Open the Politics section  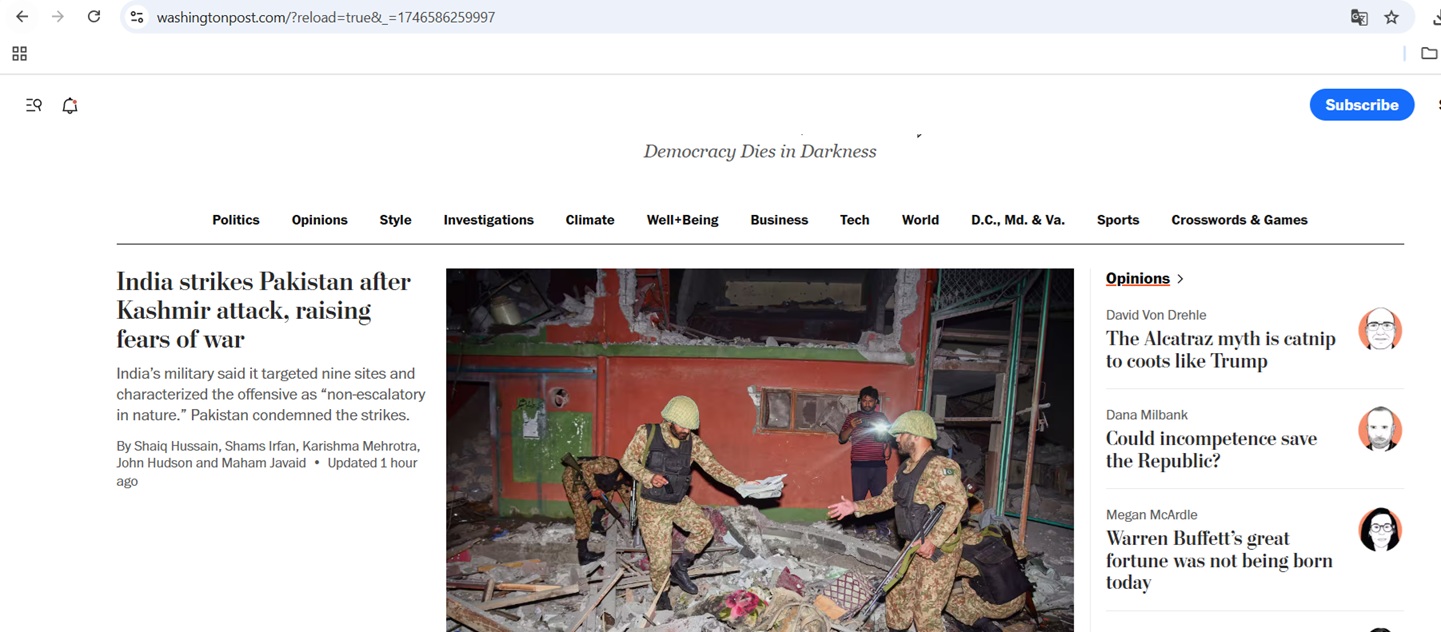235,220
